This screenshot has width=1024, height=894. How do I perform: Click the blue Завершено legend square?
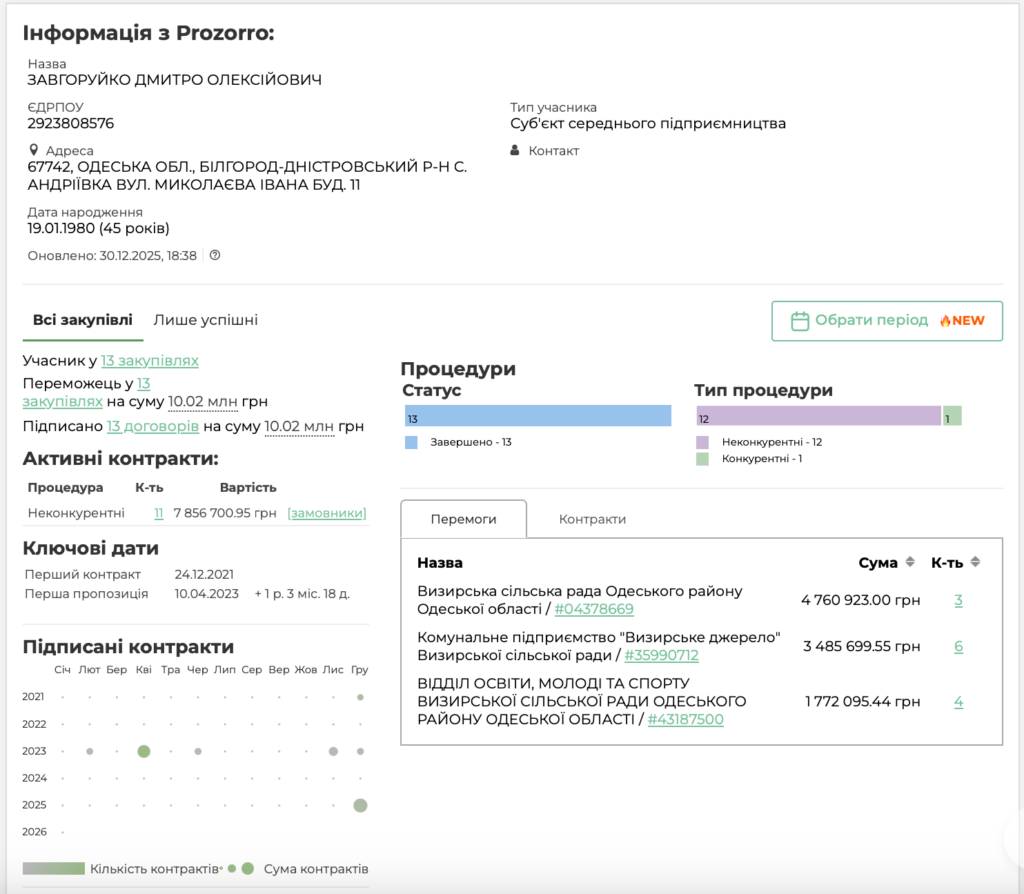point(411,441)
